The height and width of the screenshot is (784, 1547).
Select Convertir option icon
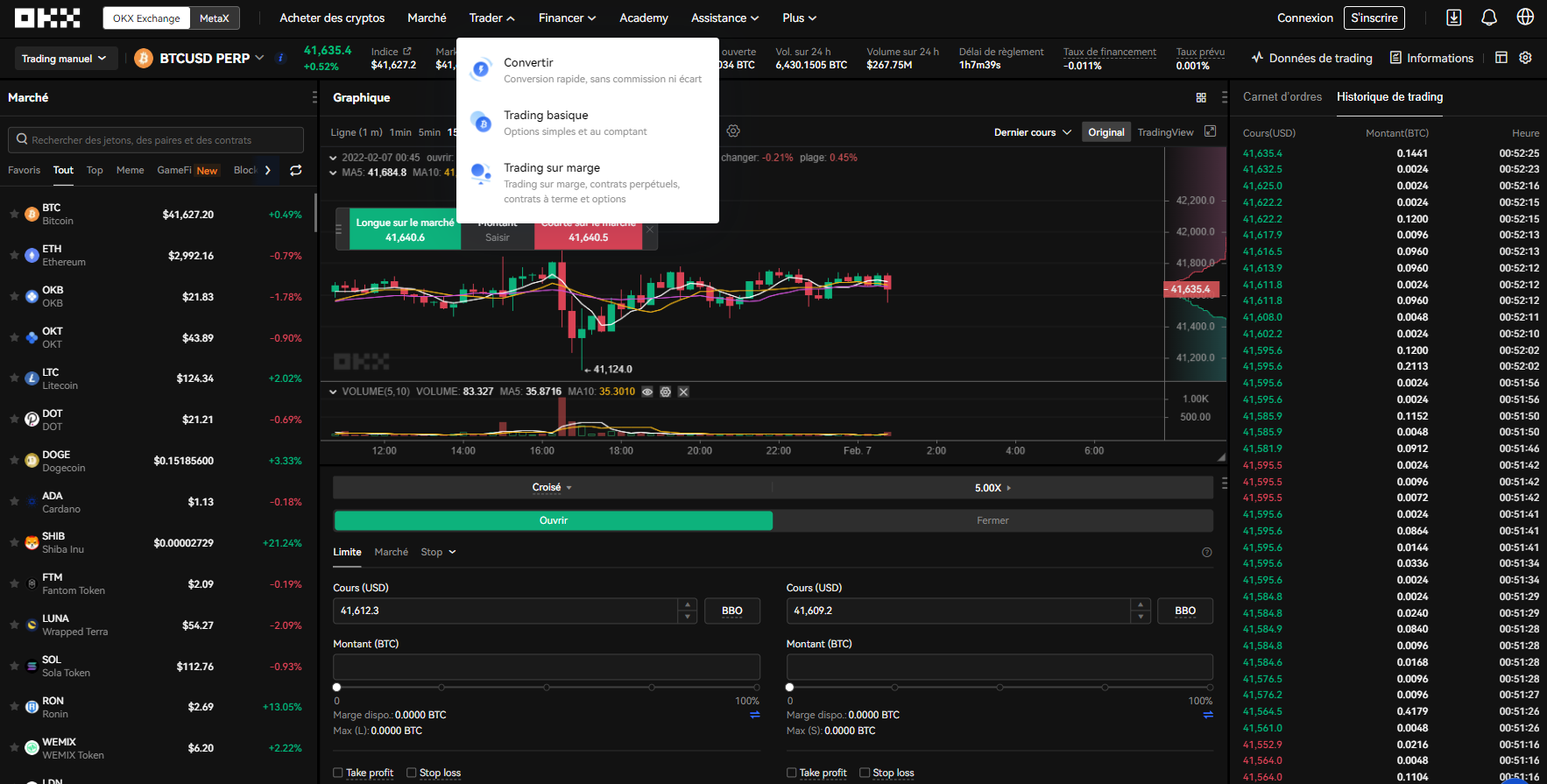(481, 69)
